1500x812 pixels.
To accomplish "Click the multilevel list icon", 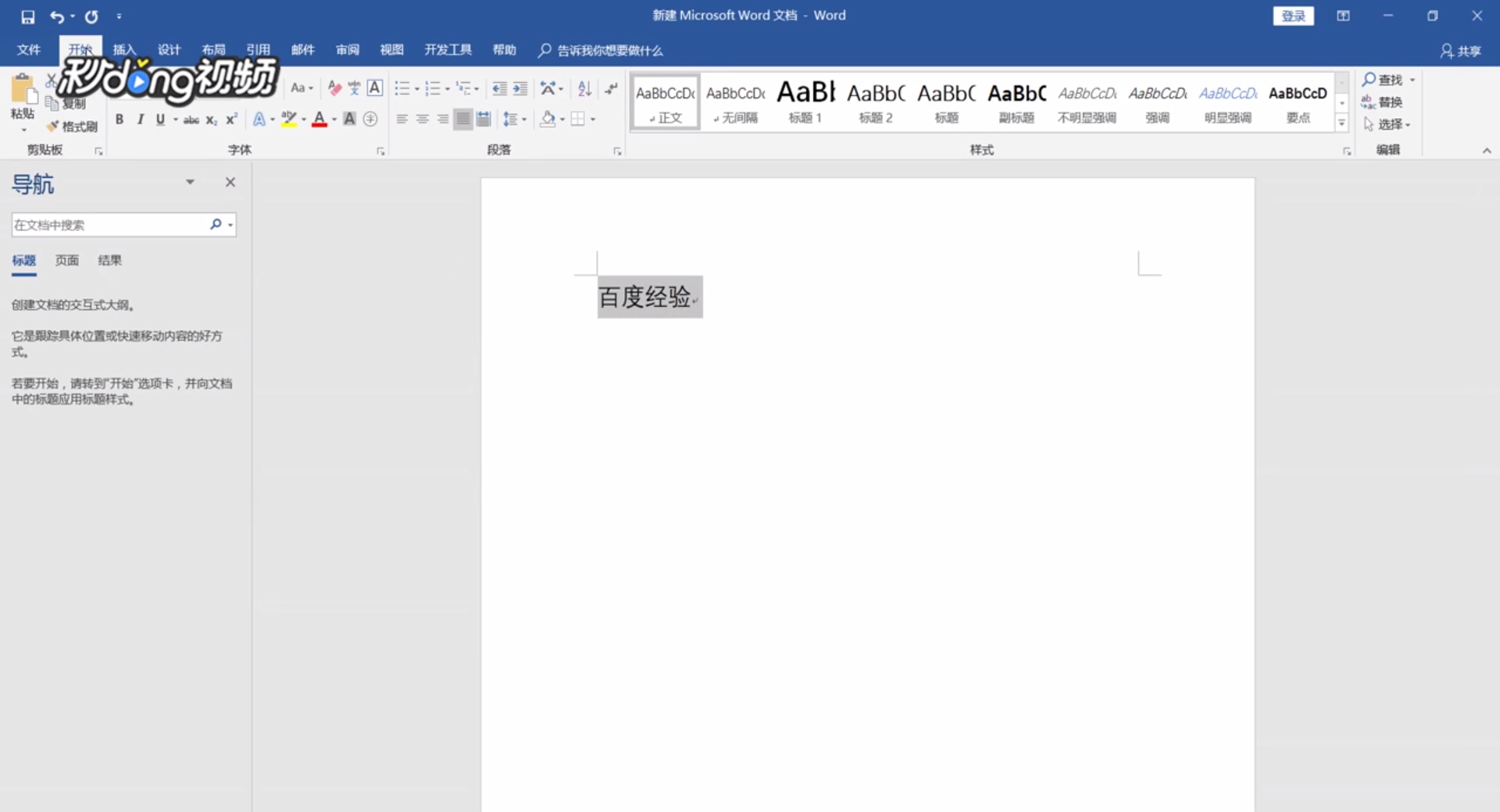I will [x=463, y=88].
